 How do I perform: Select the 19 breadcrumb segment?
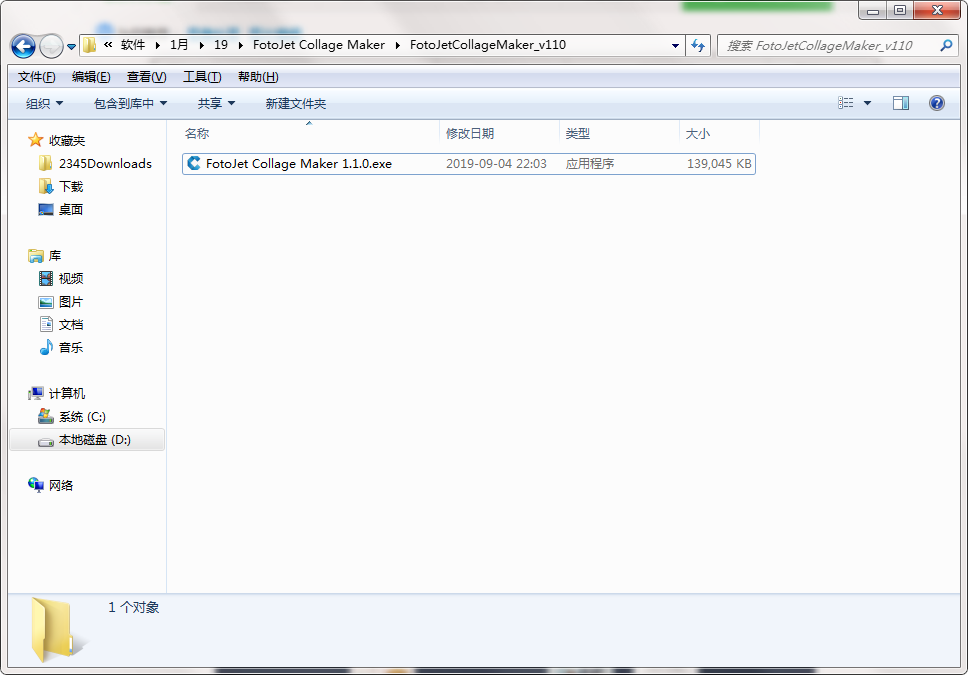point(220,44)
